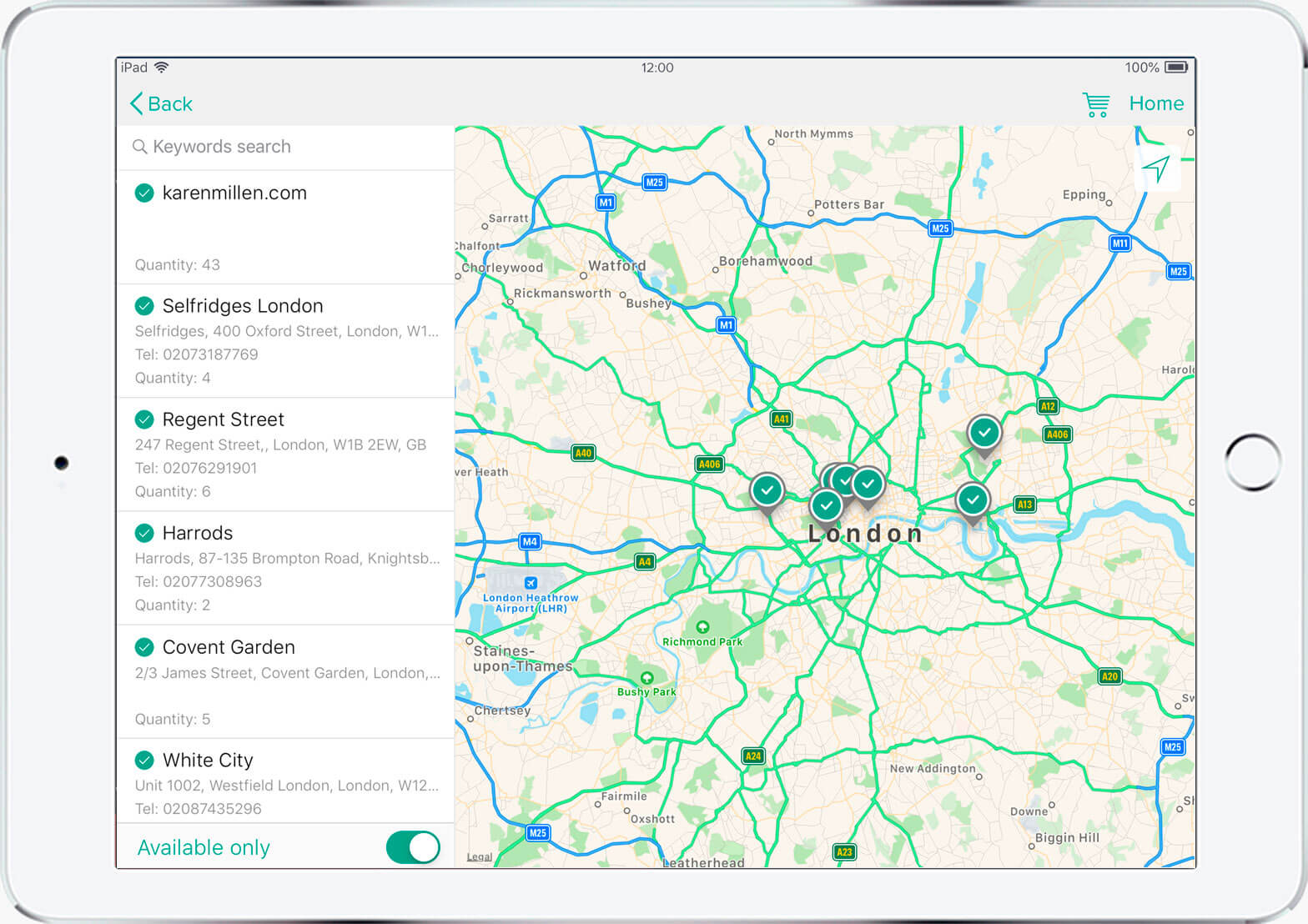Viewport: 1308px width, 924px height.
Task: Click the A20 road shield
Action: (1109, 676)
